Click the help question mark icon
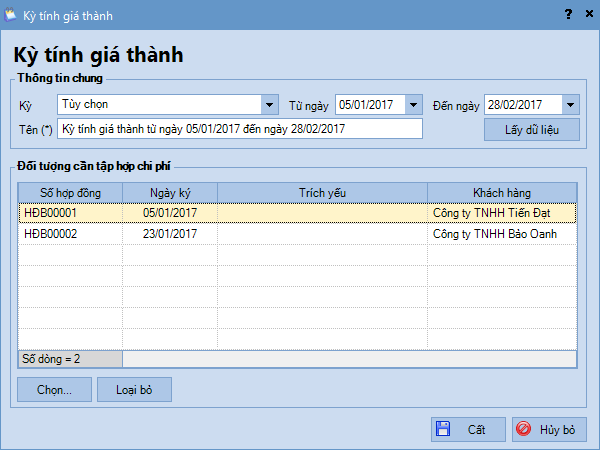The width and height of the screenshot is (600, 450). (x=567, y=14)
